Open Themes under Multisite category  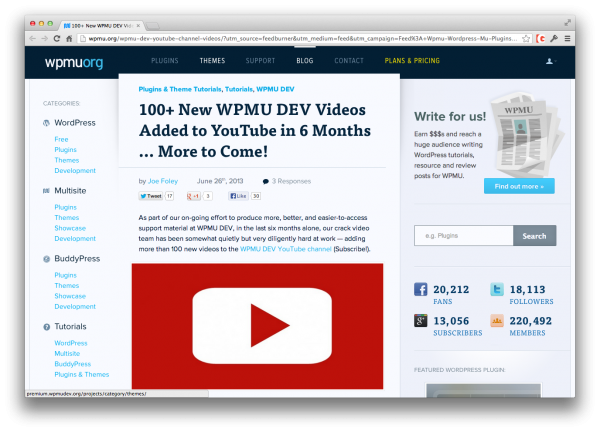click(67, 218)
